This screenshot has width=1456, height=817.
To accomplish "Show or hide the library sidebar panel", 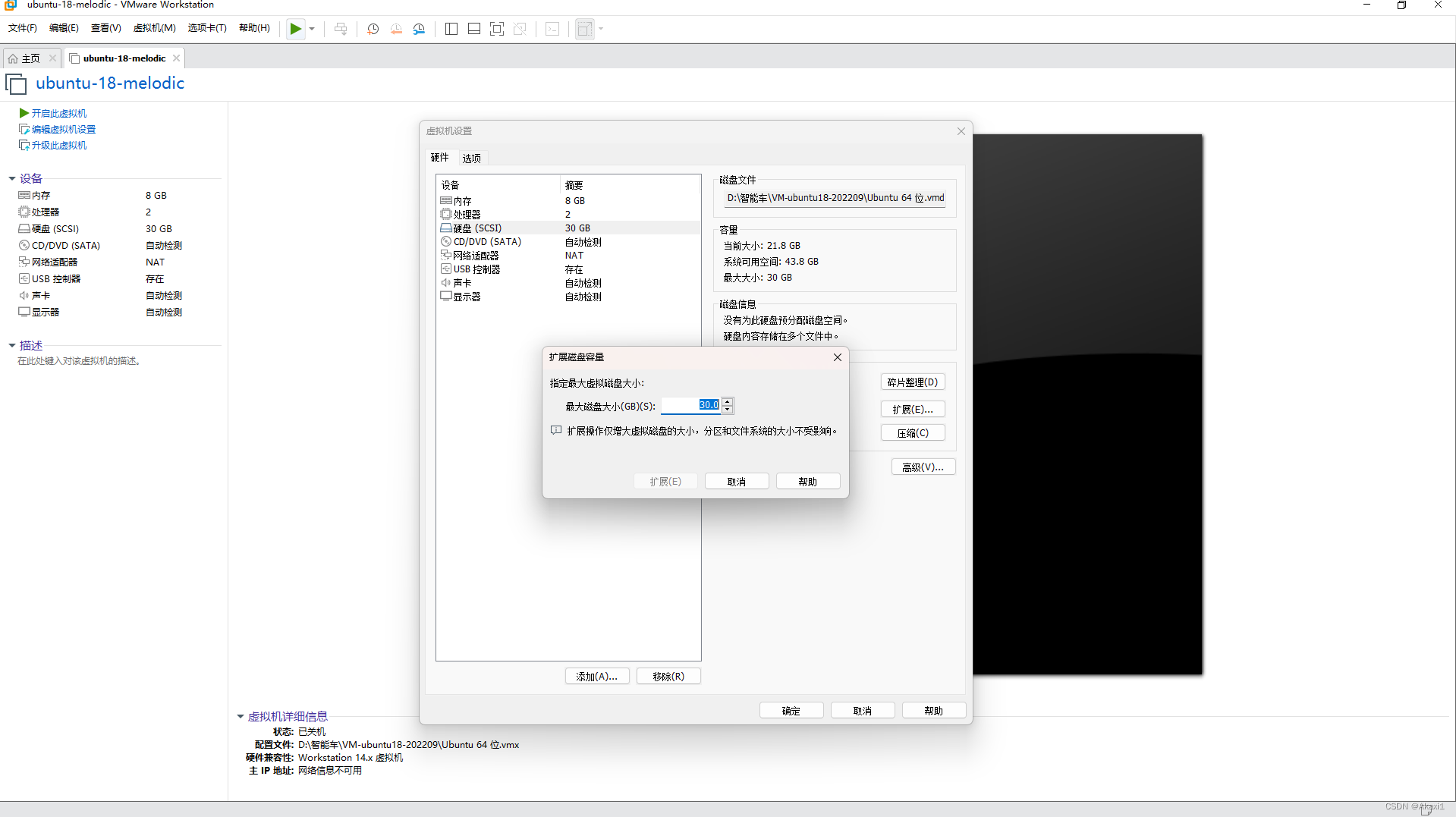I will pos(451,28).
